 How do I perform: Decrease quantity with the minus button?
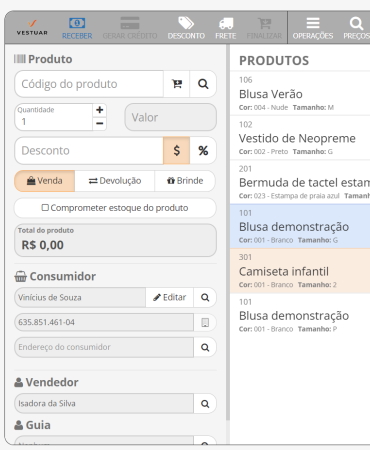pos(99,124)
